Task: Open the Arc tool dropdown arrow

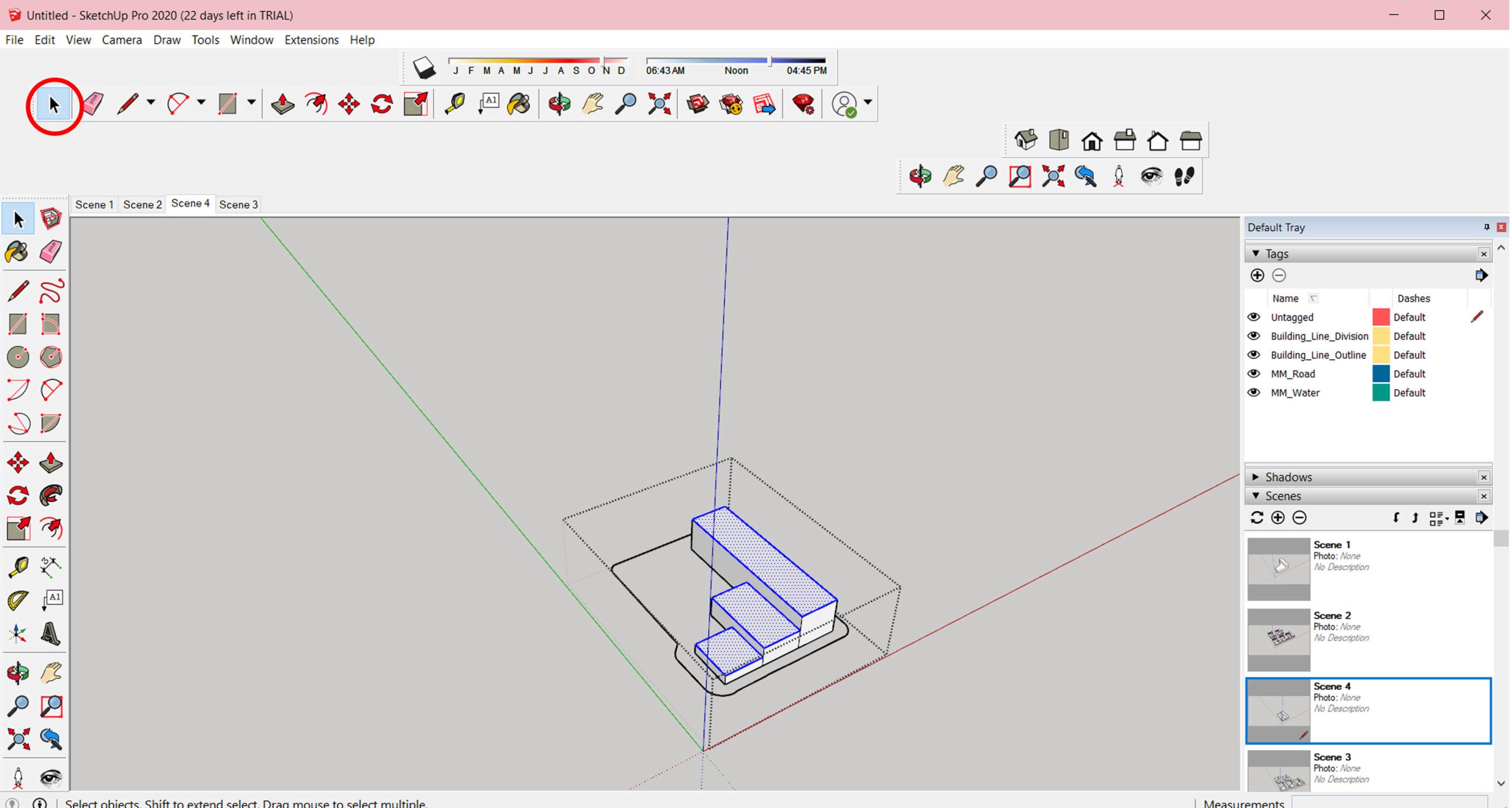Action: click(x=201, y=102)
